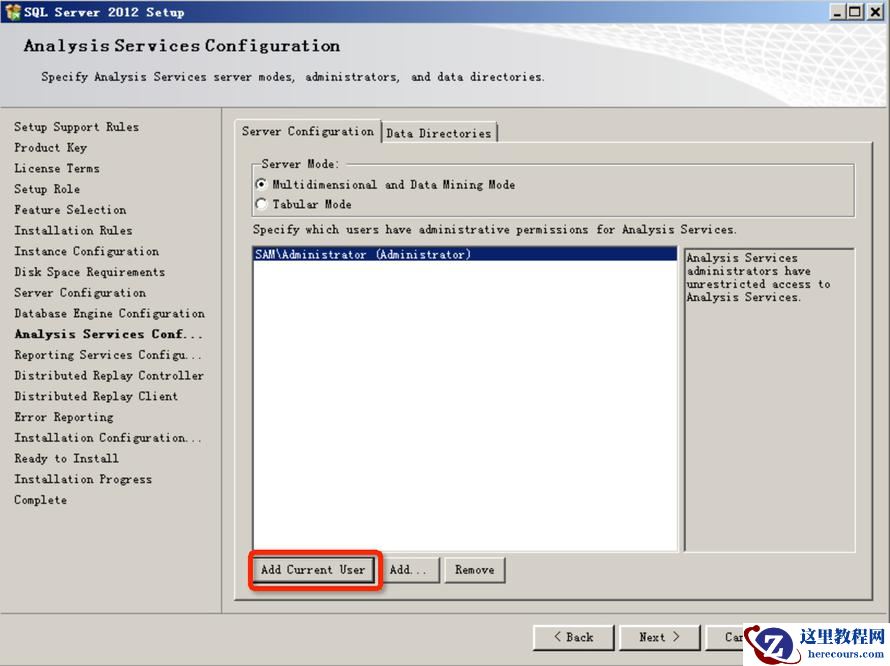Go Back to the previous step
The width and height of the screenshot is (890, 666).
tap(573, 637)
